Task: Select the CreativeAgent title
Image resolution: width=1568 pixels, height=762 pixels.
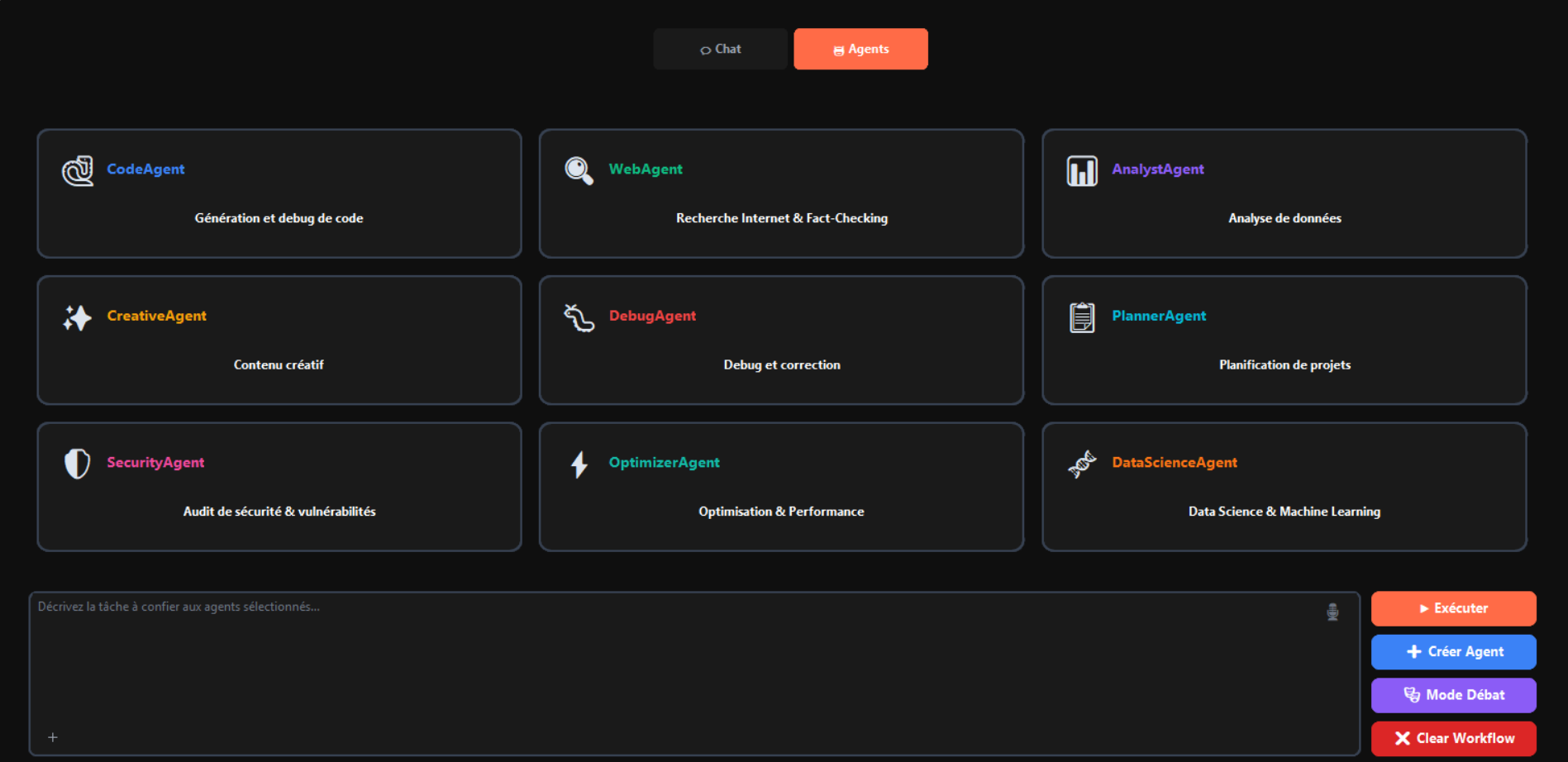Action: pos(156,316)
